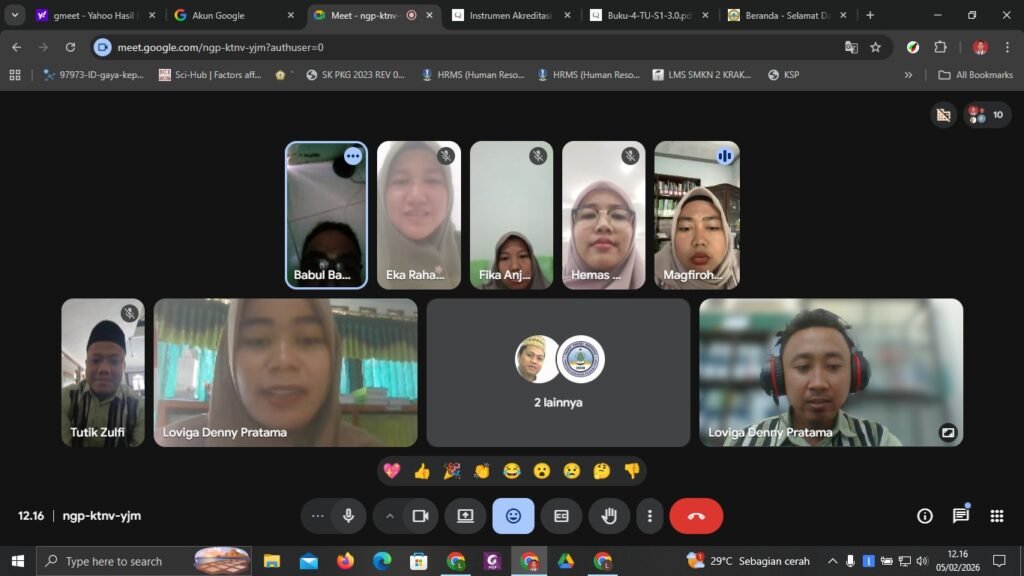Open the meeting details info icon
Image resolution: width=1024 pixels, height=576 pixels.
(924, 516)
